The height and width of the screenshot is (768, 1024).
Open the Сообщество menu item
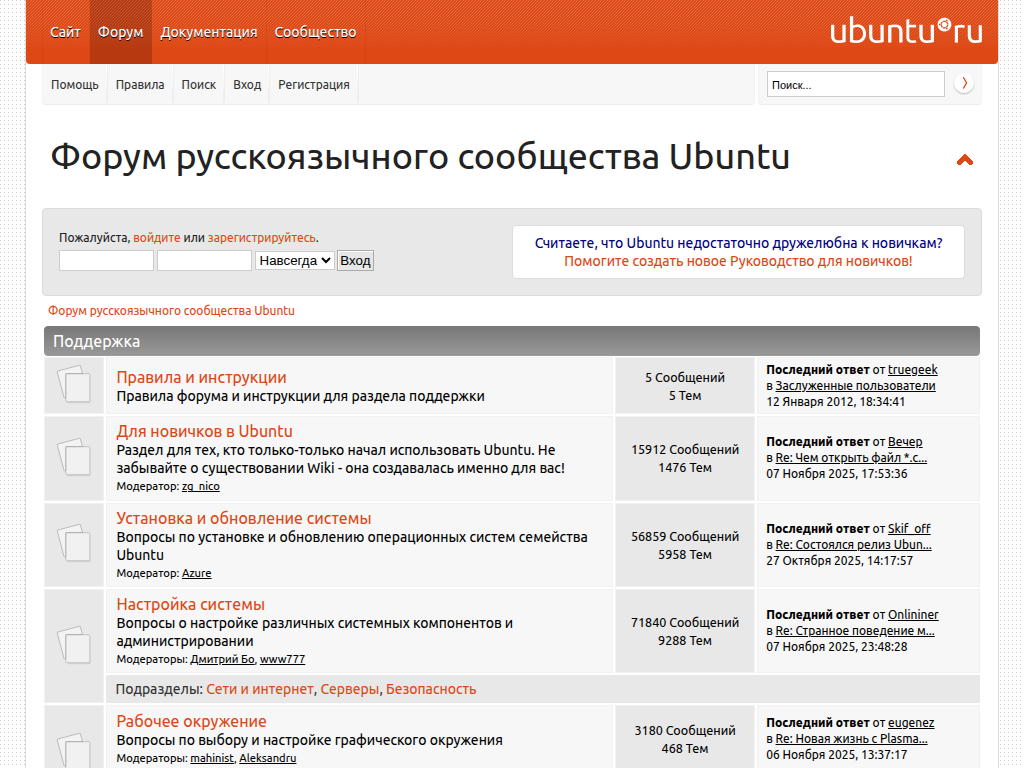315,32
